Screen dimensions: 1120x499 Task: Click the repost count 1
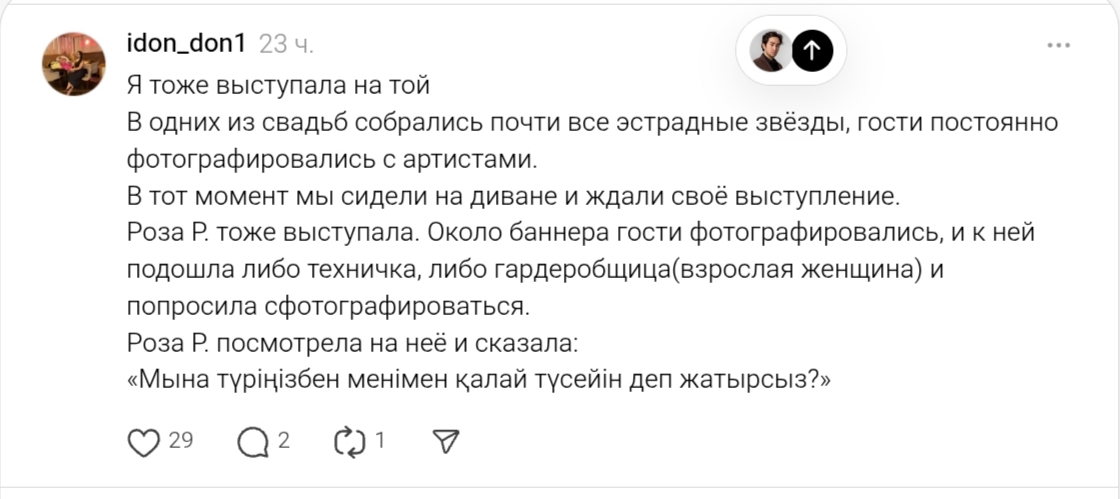pos(380,440)
